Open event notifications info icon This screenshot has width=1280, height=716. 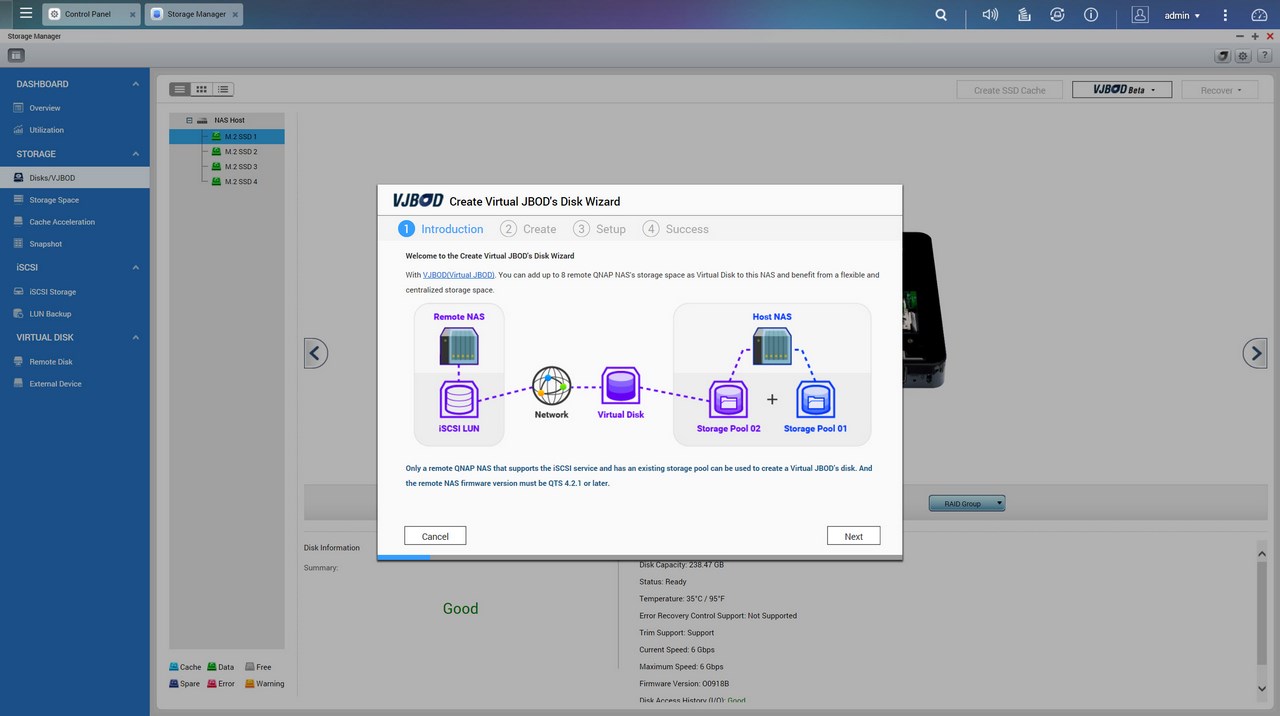(x=1091, y=15)
